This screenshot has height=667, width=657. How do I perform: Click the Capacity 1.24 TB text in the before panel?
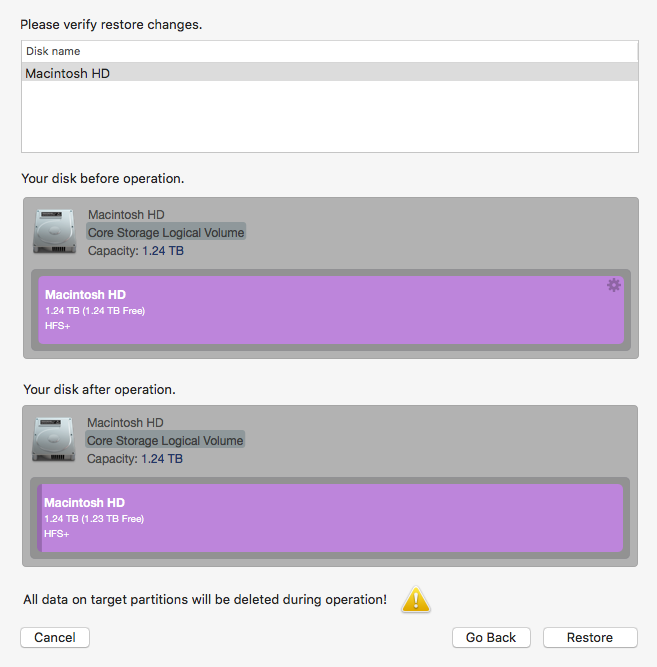click(x=136, y=251)
